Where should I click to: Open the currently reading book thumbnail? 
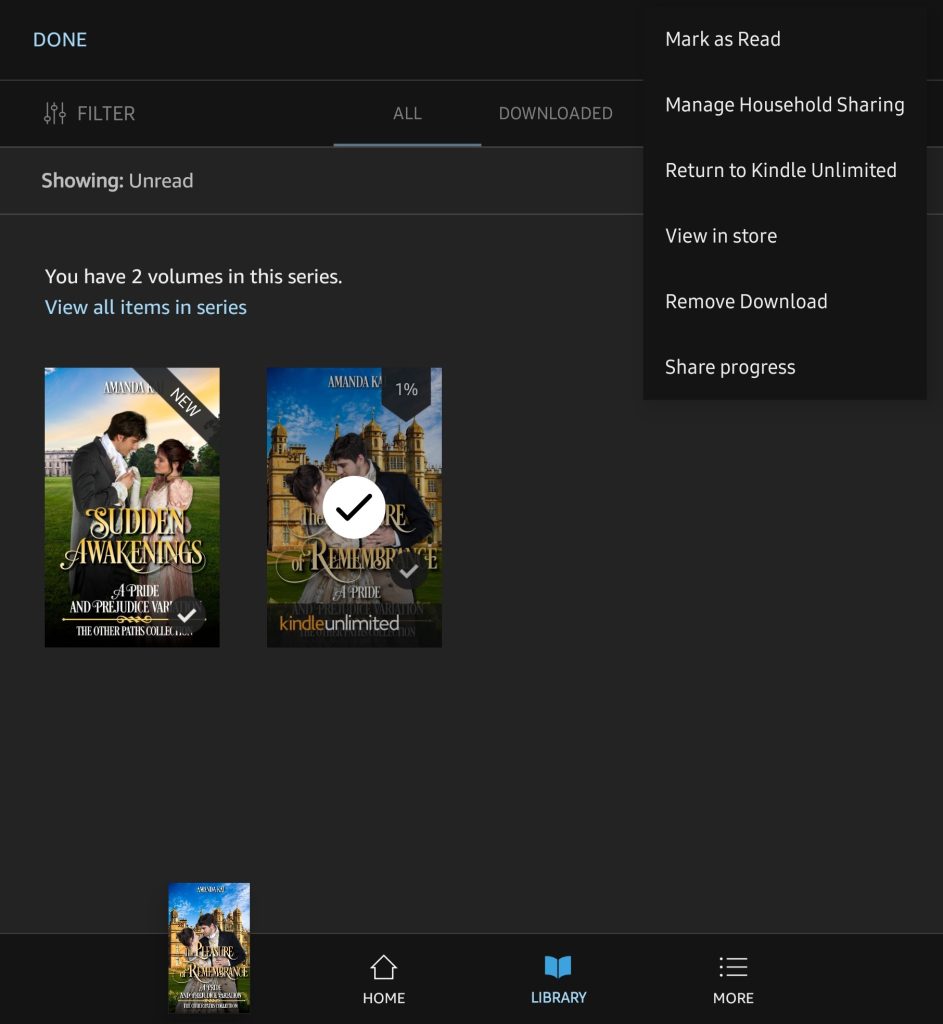coord(209,946)
